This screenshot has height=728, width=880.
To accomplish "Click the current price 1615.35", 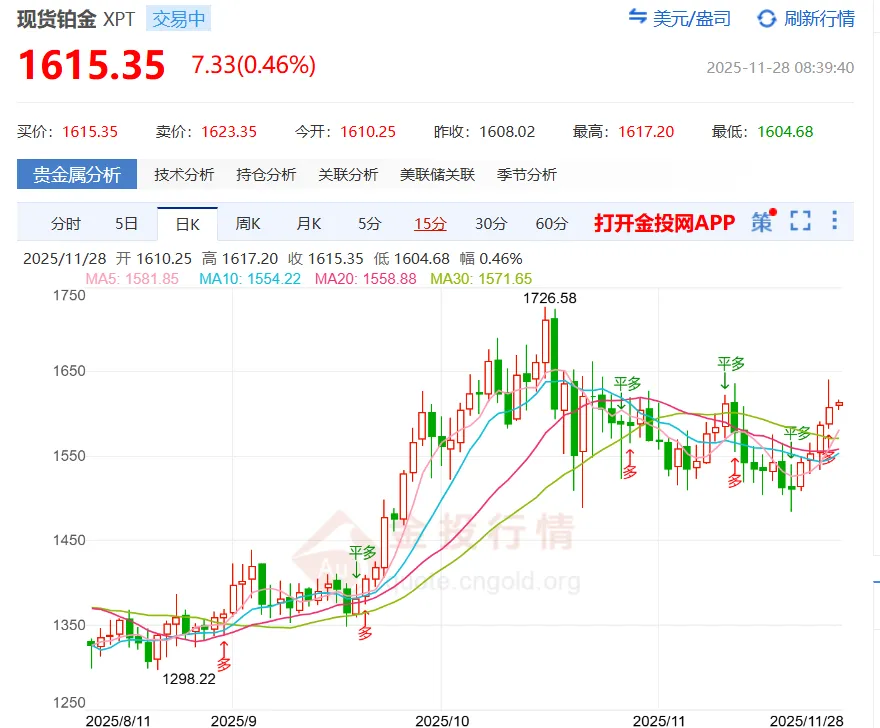I will tap(92, 65).
